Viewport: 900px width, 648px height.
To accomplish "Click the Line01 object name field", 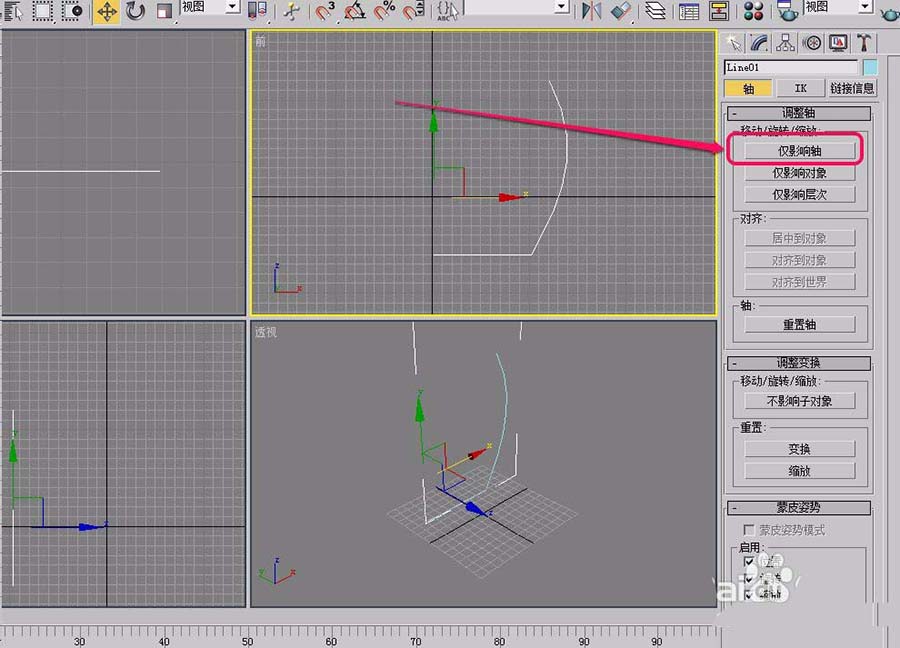I will (x=791, y=67).
